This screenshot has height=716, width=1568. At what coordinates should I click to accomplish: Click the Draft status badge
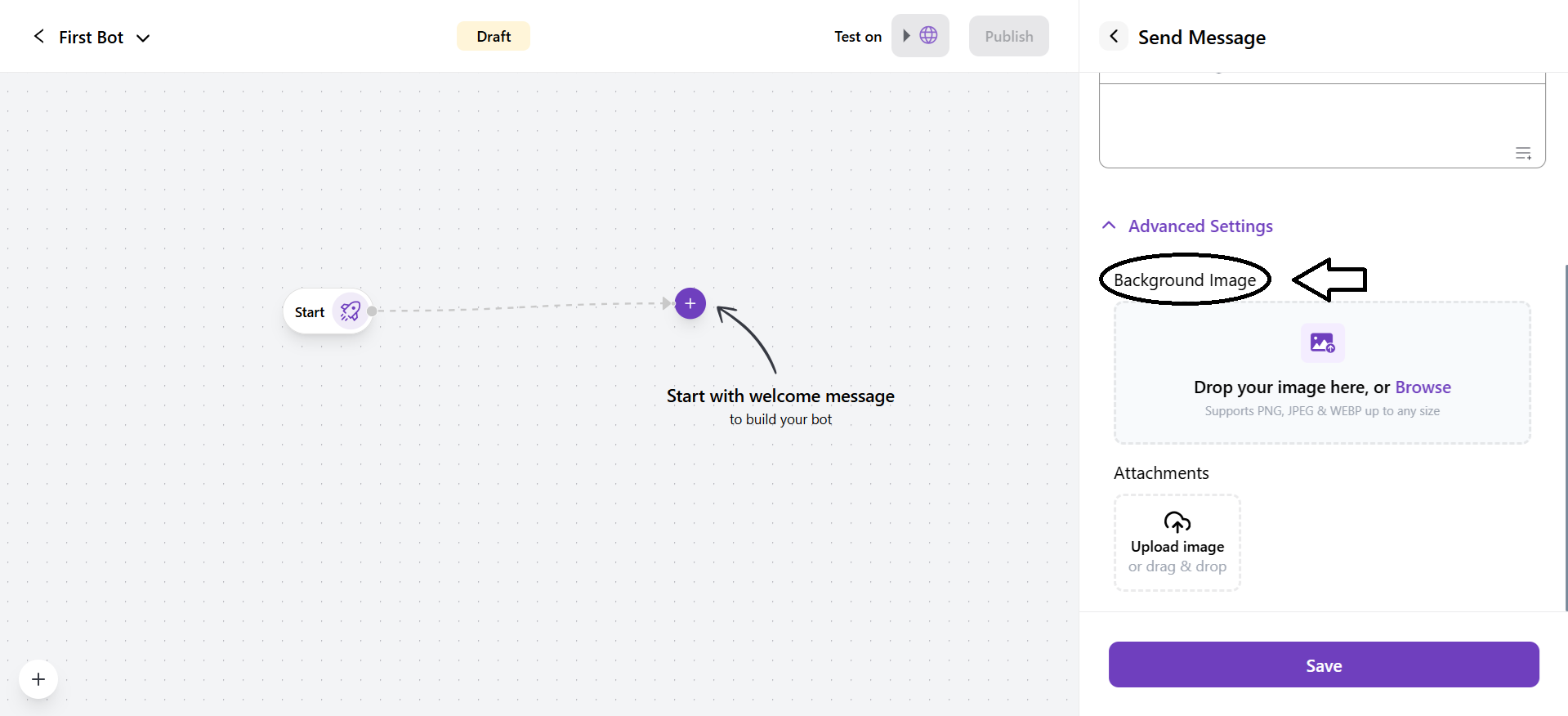[x=493, y=37]
